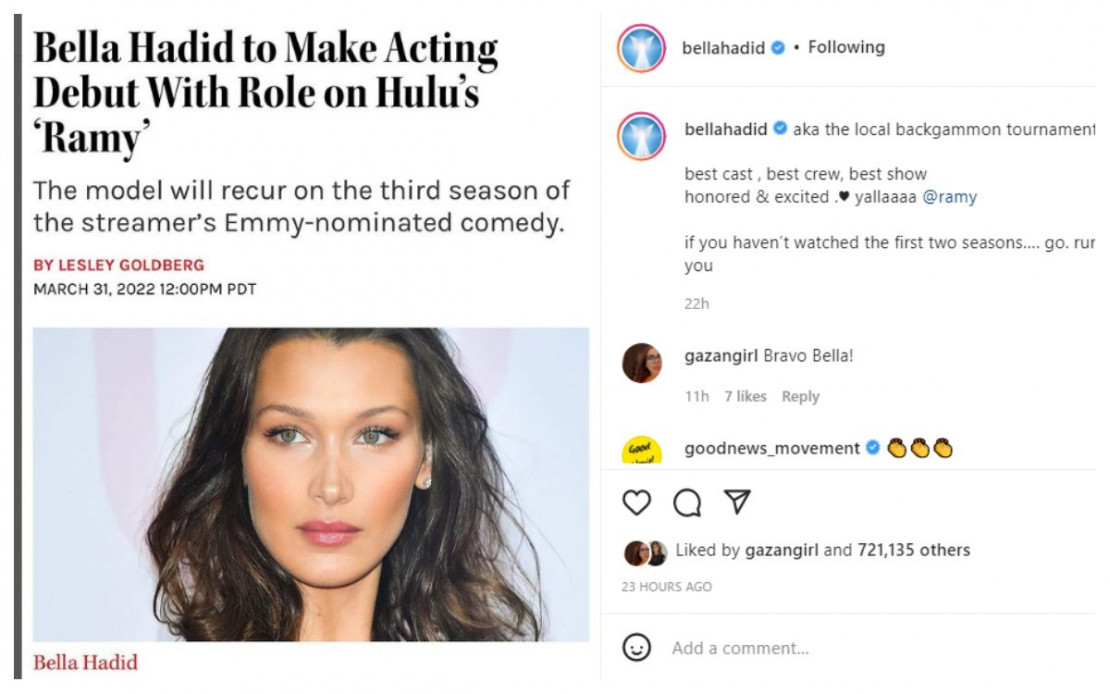1110x694 pixels.
Task: Share post via paper plane icon
Action: click(737, 501)
